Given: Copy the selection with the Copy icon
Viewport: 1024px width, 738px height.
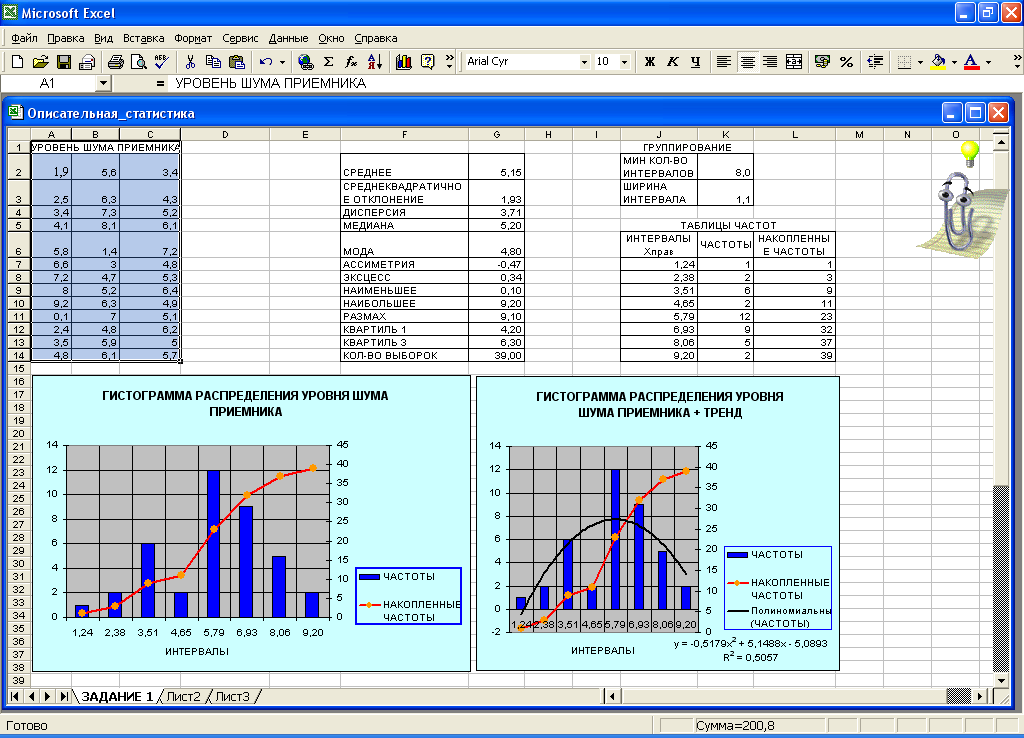Looking at the screenshot, I should [213, 61].
